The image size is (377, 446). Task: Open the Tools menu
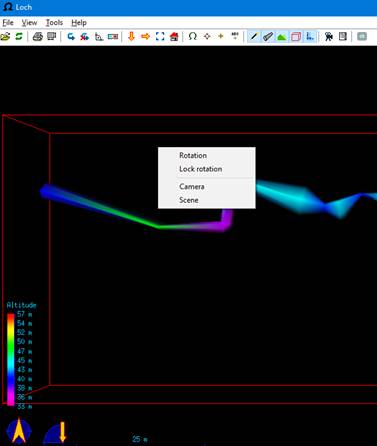pyautogui.click(x=54, y=23)
